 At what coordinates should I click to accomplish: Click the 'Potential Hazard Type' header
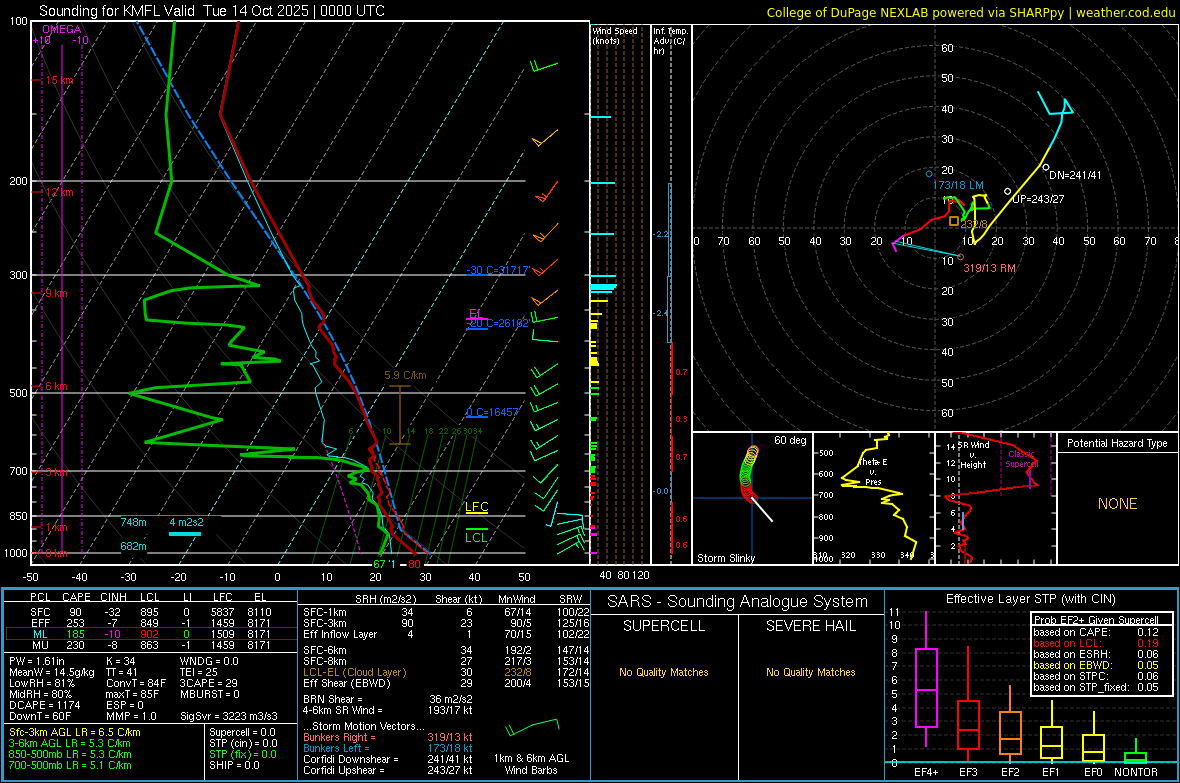pyautogui.click(x=1117, y=443)
